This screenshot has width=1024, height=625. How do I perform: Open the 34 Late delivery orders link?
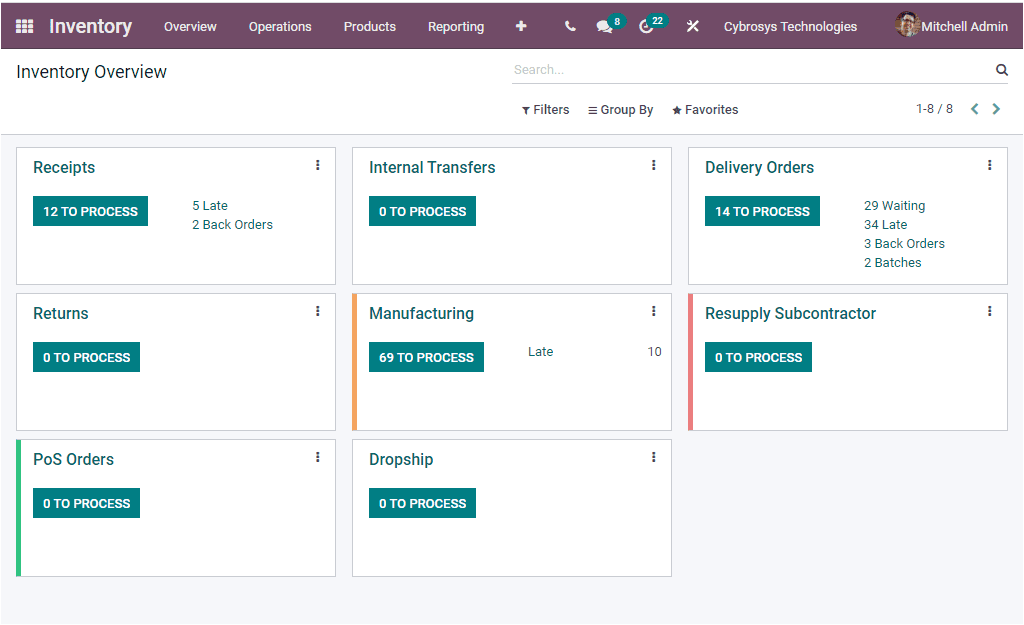pyautogui.click(x=885, y=224)
